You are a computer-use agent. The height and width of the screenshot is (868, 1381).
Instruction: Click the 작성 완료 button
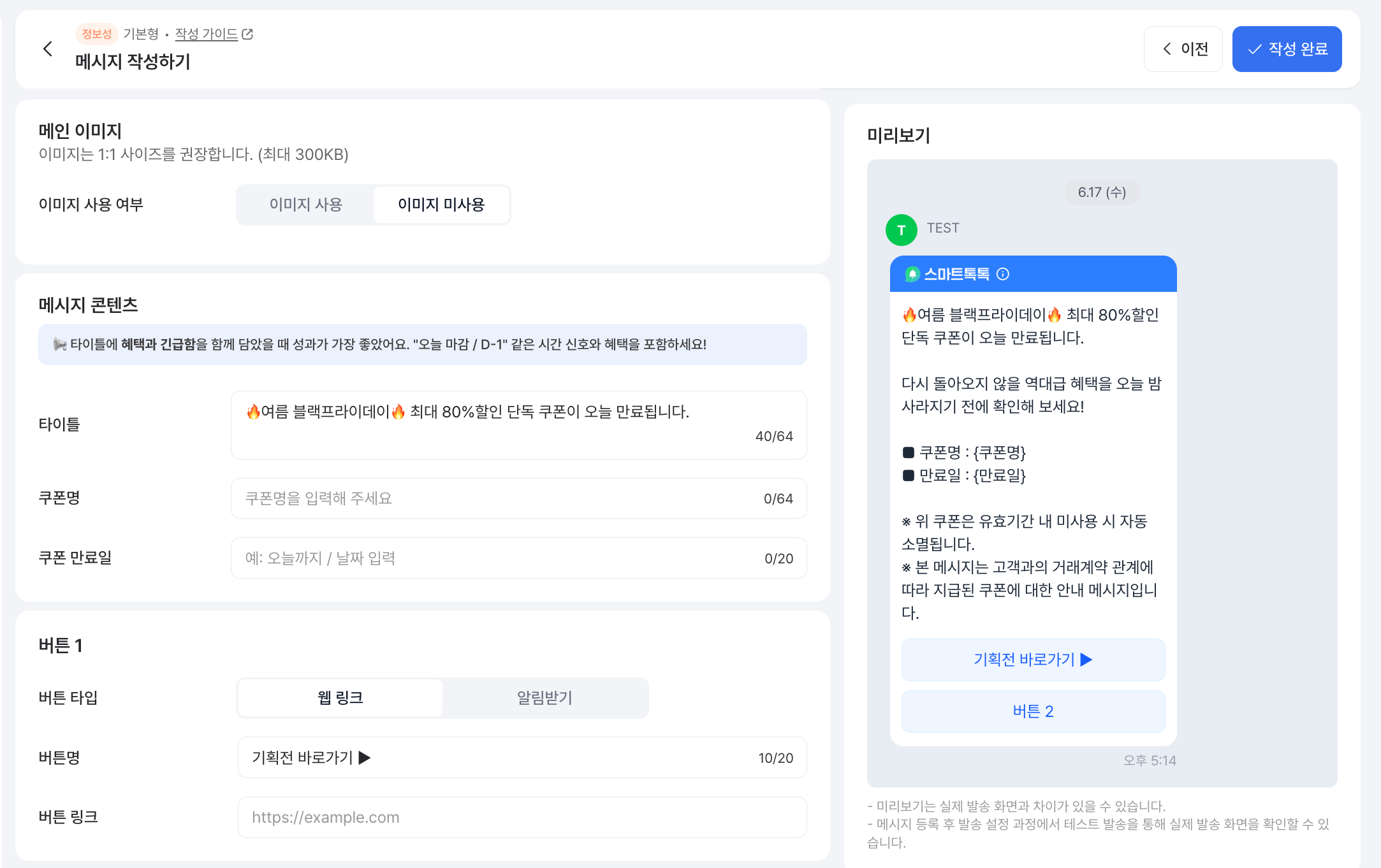1287,49
